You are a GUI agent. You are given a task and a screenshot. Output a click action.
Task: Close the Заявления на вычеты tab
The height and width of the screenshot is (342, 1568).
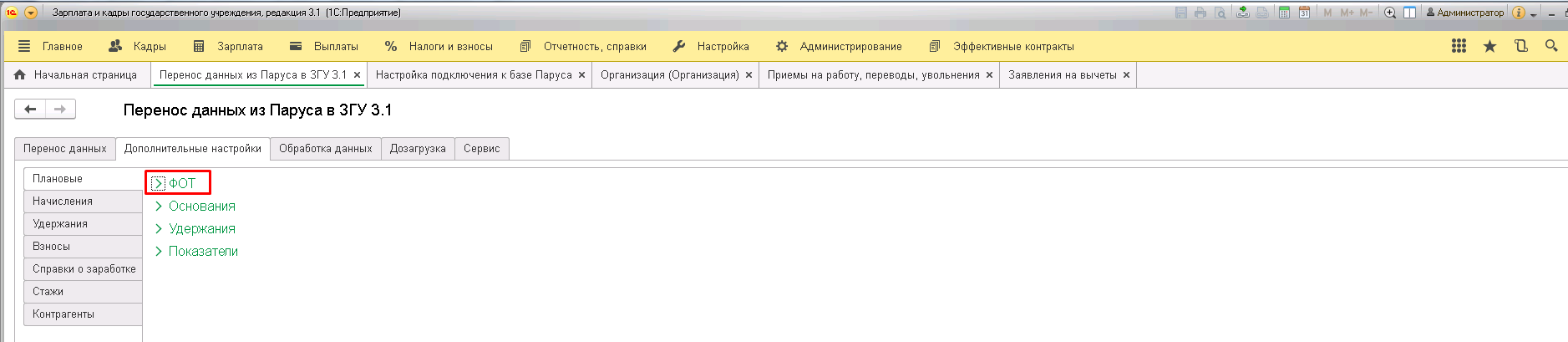click(x=1126, y=75)
